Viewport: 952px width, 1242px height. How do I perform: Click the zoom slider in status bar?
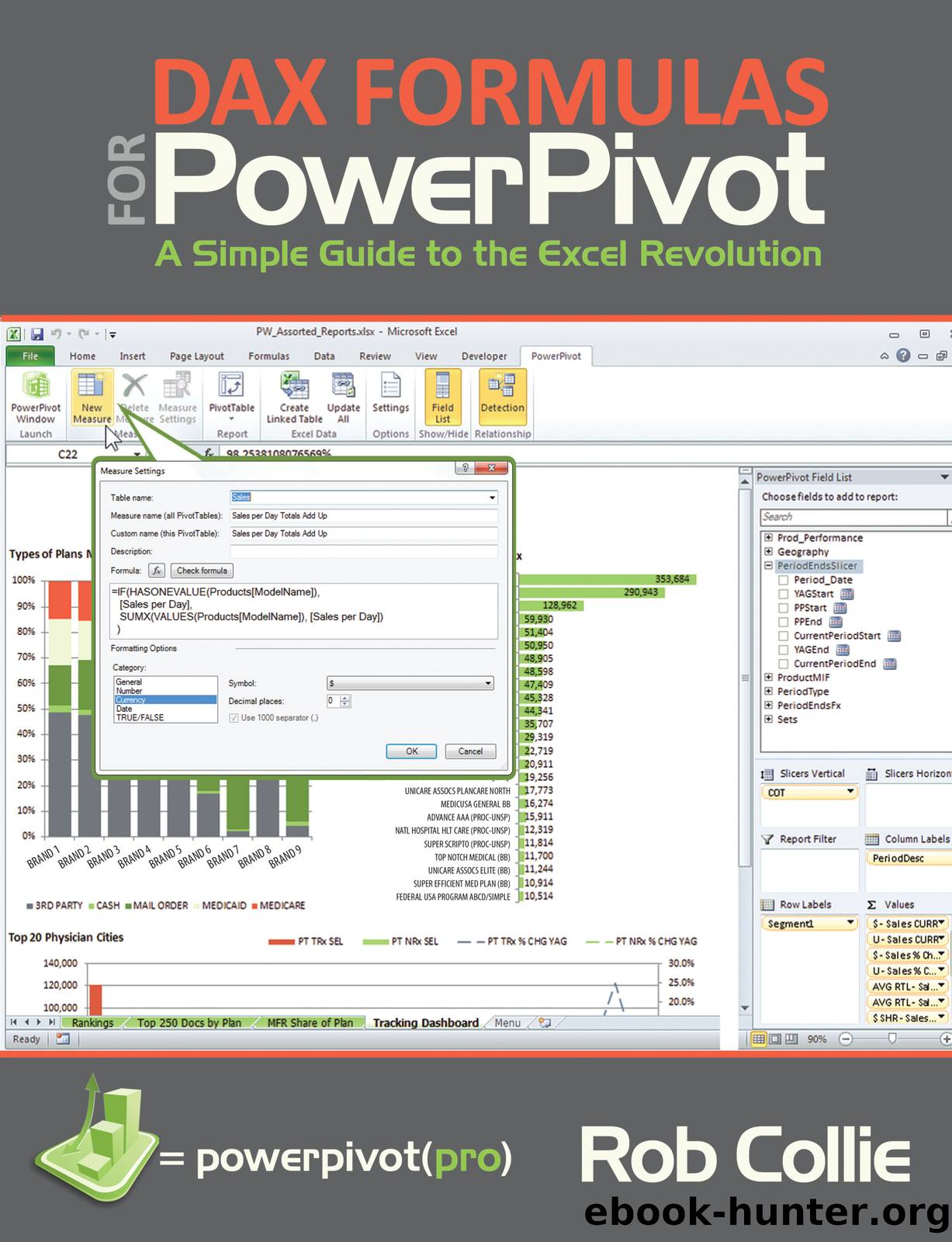(892, 1039)
